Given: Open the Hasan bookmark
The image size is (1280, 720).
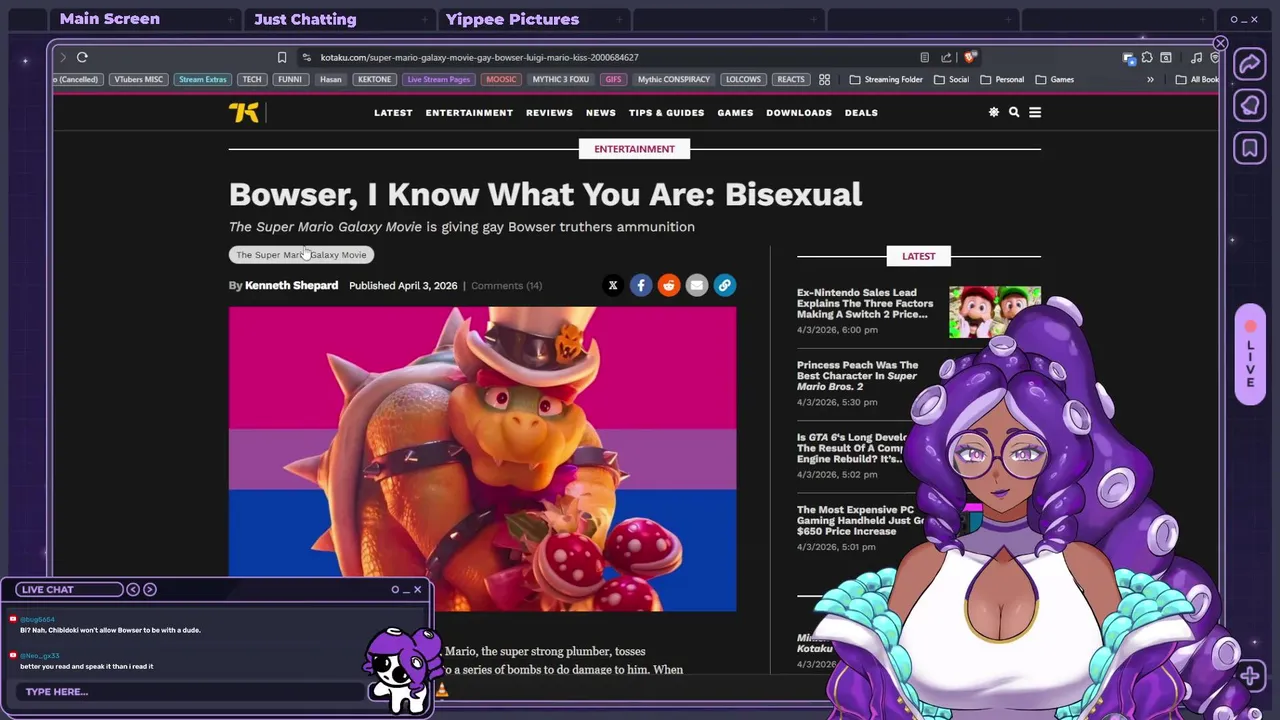Looking at the screenshot, I should [x=331, y=80].
